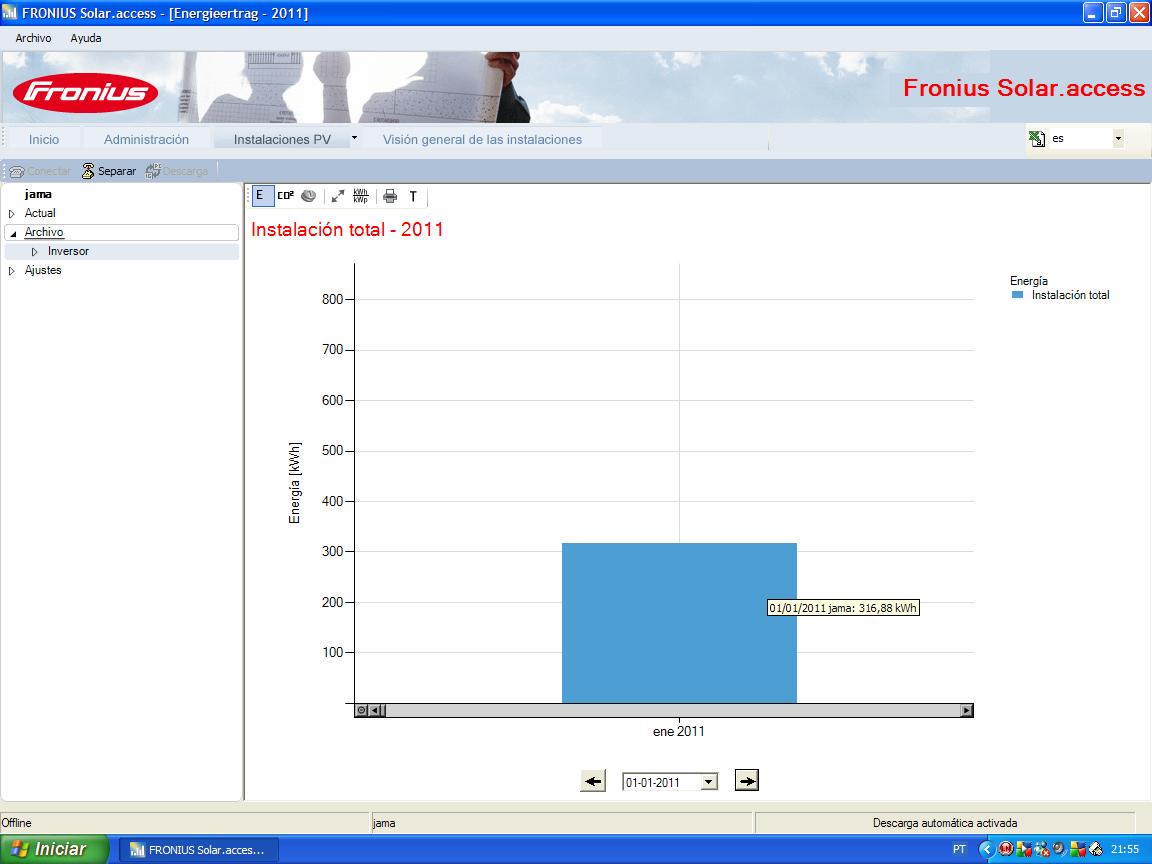
Task: Select the jama installation root
Action: click(x=38, y=194)
